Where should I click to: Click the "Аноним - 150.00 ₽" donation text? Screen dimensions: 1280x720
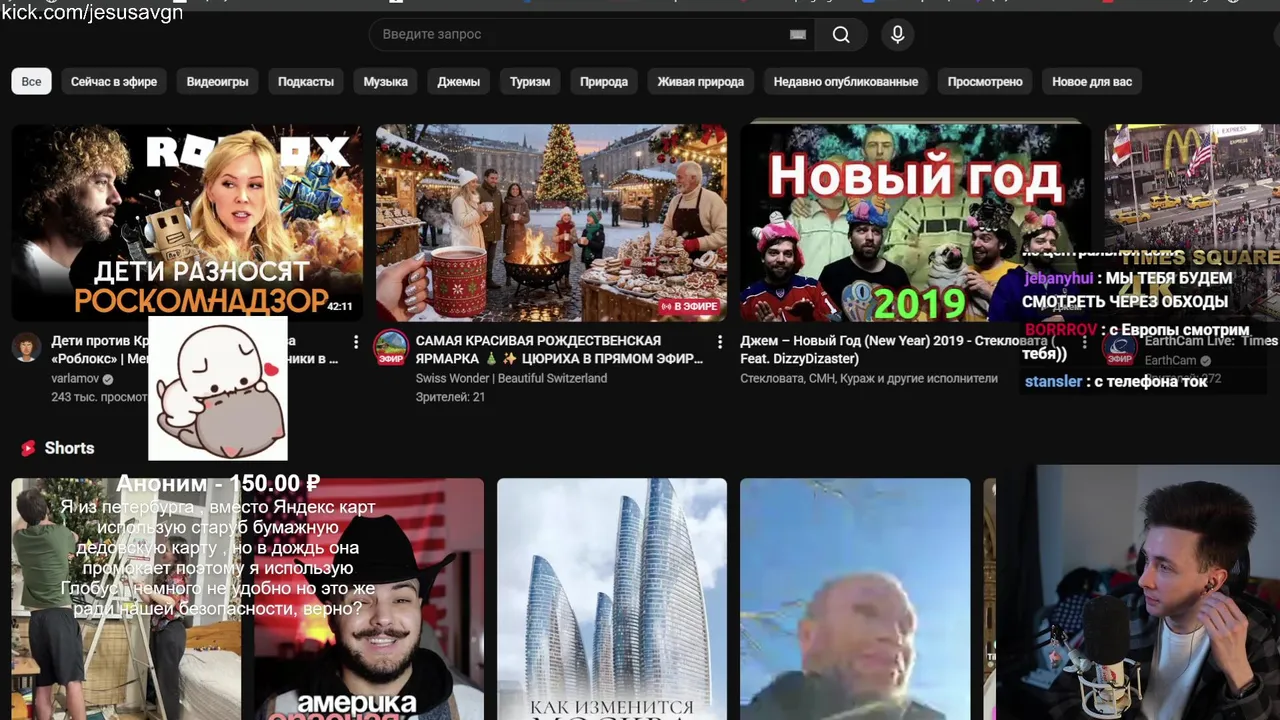(218, 484)
